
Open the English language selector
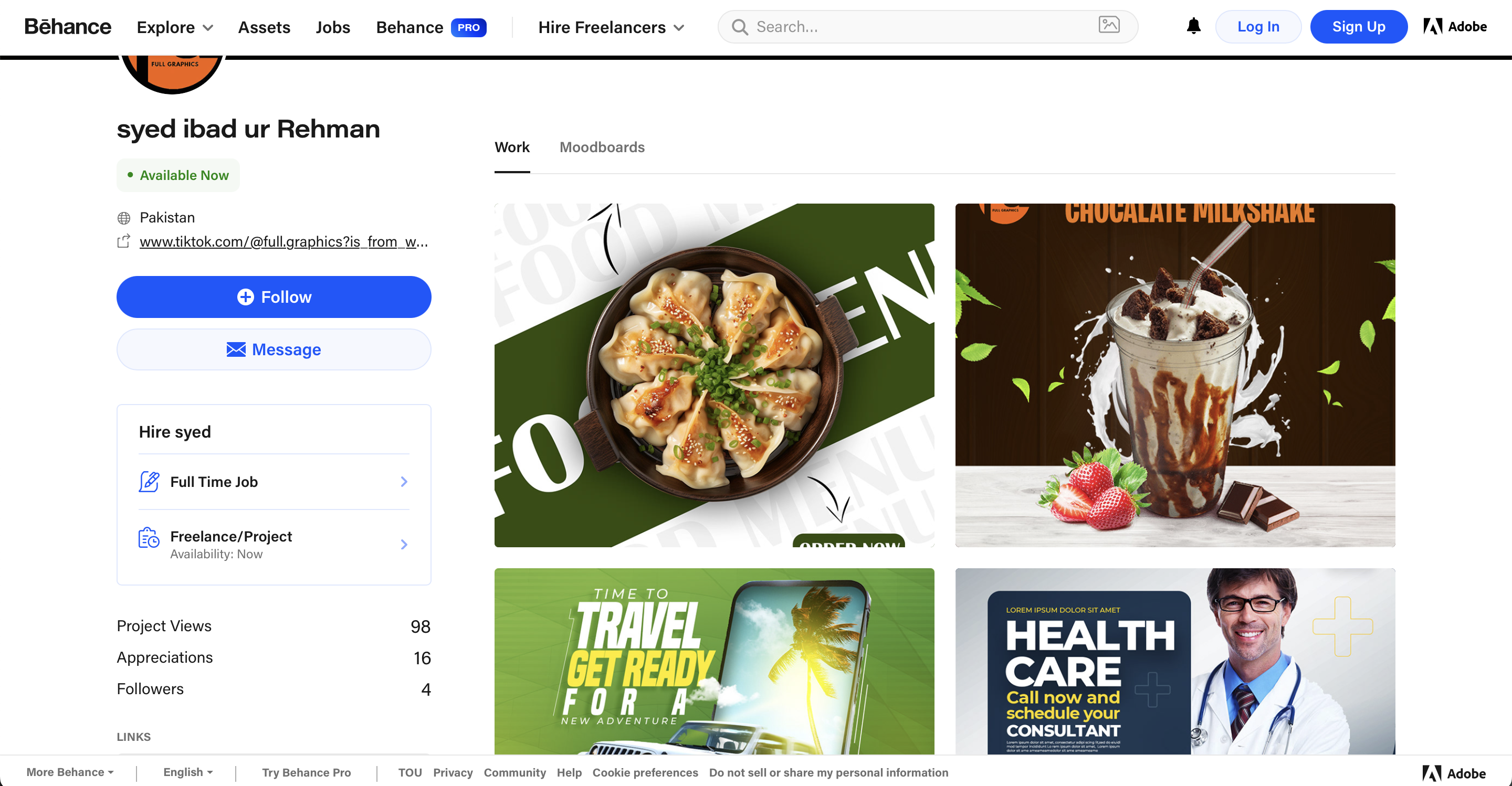click(x=188, y=772)
